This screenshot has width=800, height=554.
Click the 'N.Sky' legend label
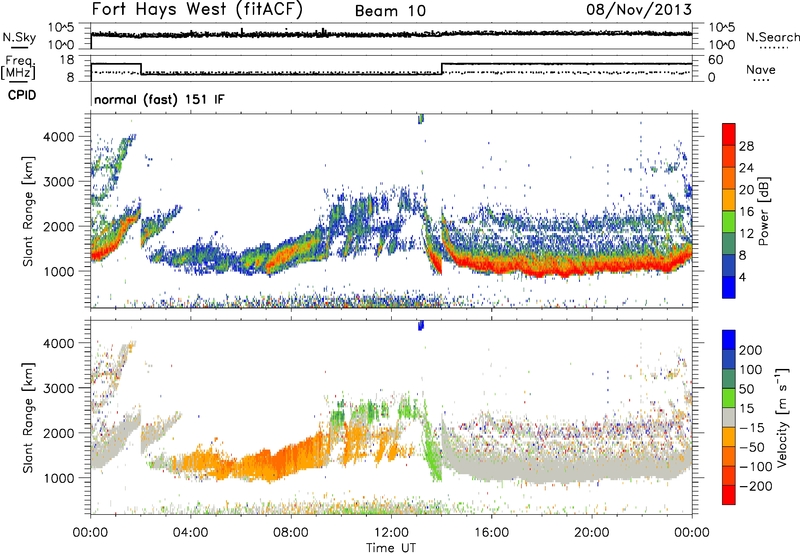click(19, 37)
